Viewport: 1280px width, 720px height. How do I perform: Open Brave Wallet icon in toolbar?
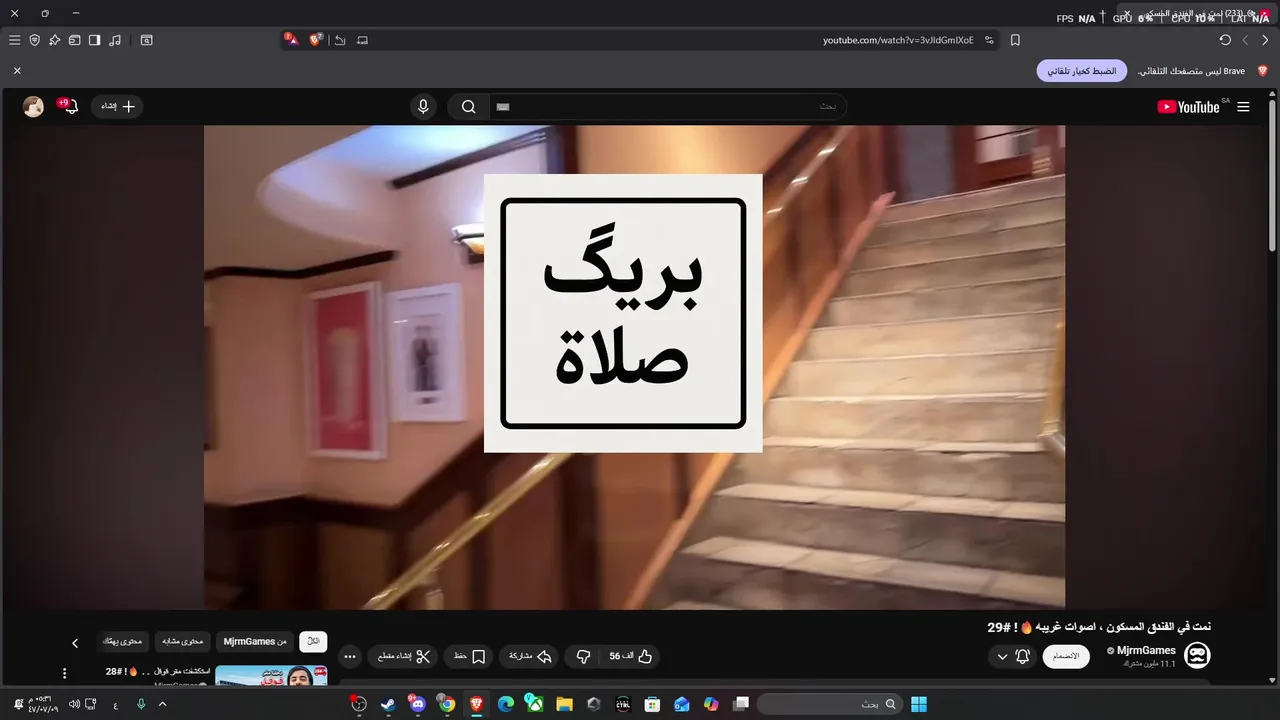(x=74, y=40)
